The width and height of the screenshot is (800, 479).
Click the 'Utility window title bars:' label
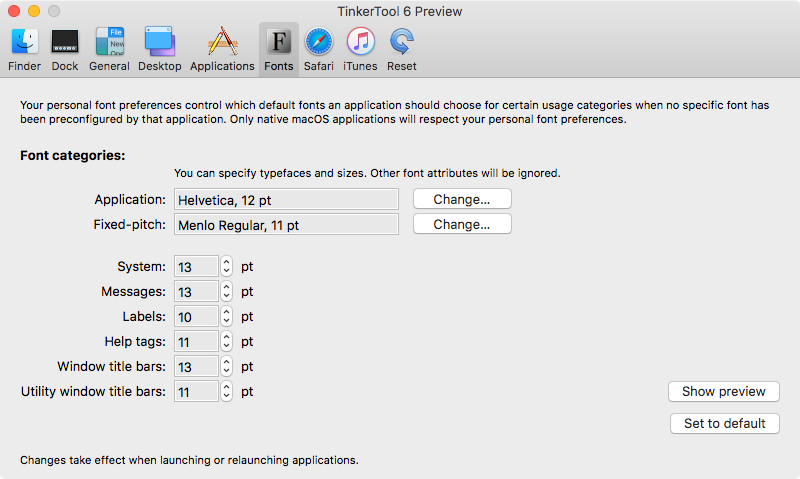(93, 391)
